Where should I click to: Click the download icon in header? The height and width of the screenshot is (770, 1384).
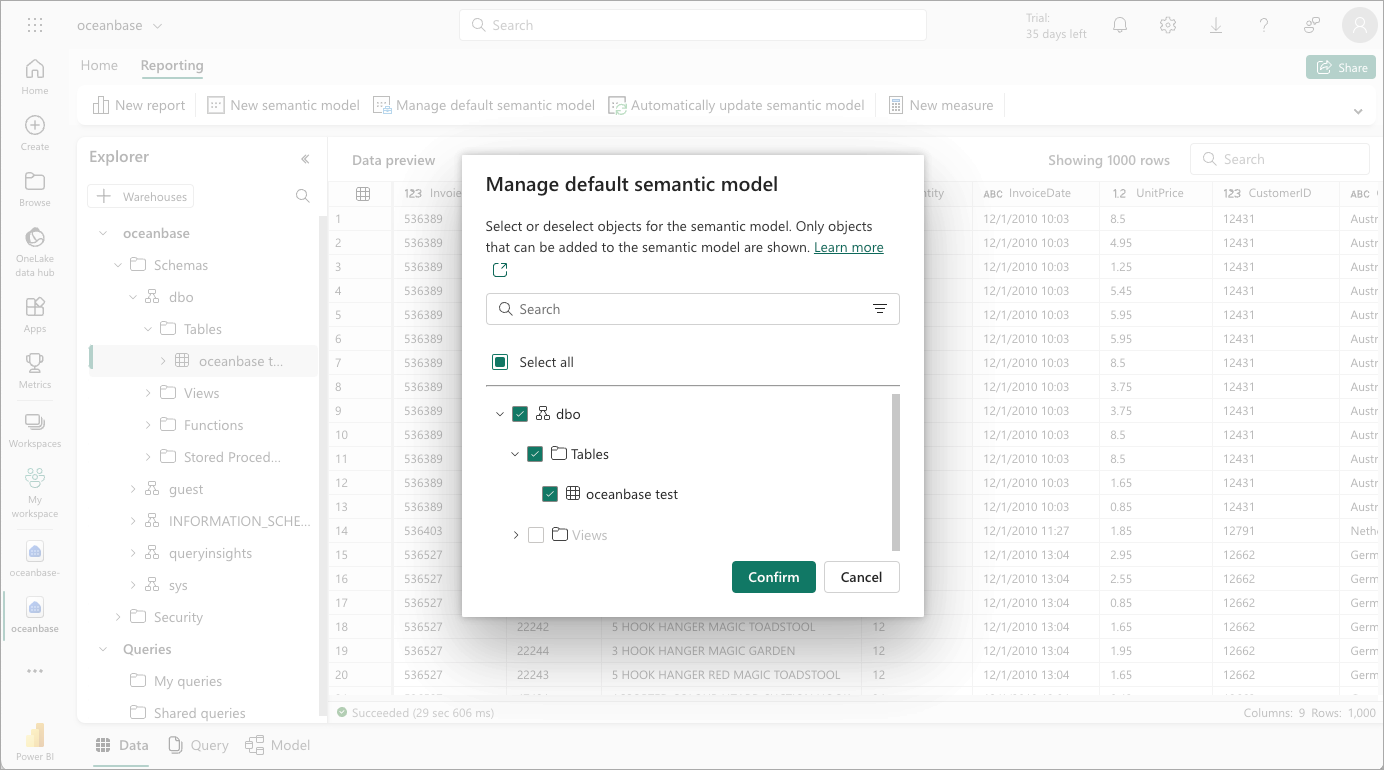click(x=1216, y=26)
